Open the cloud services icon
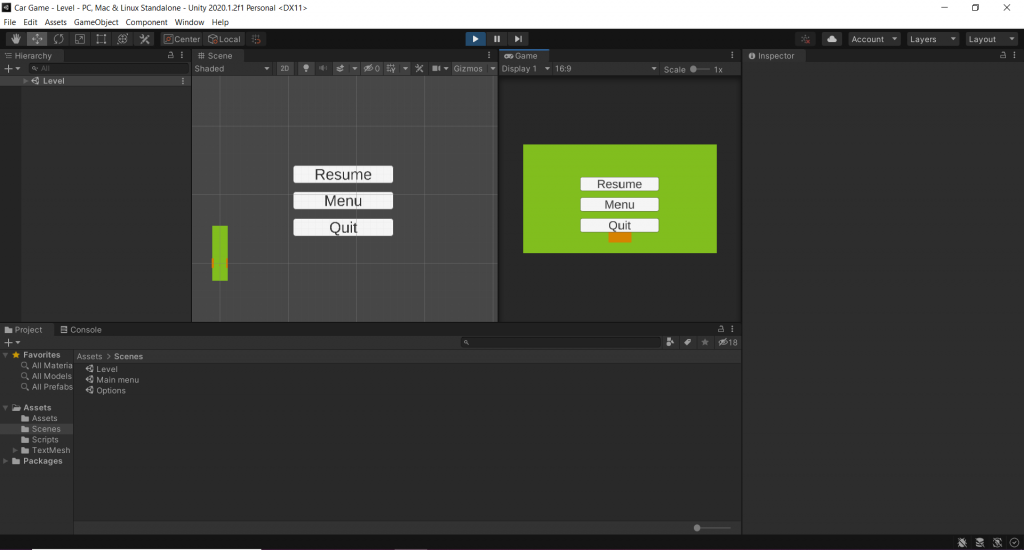Screen dimensions: 1024x550 point(832,39)
